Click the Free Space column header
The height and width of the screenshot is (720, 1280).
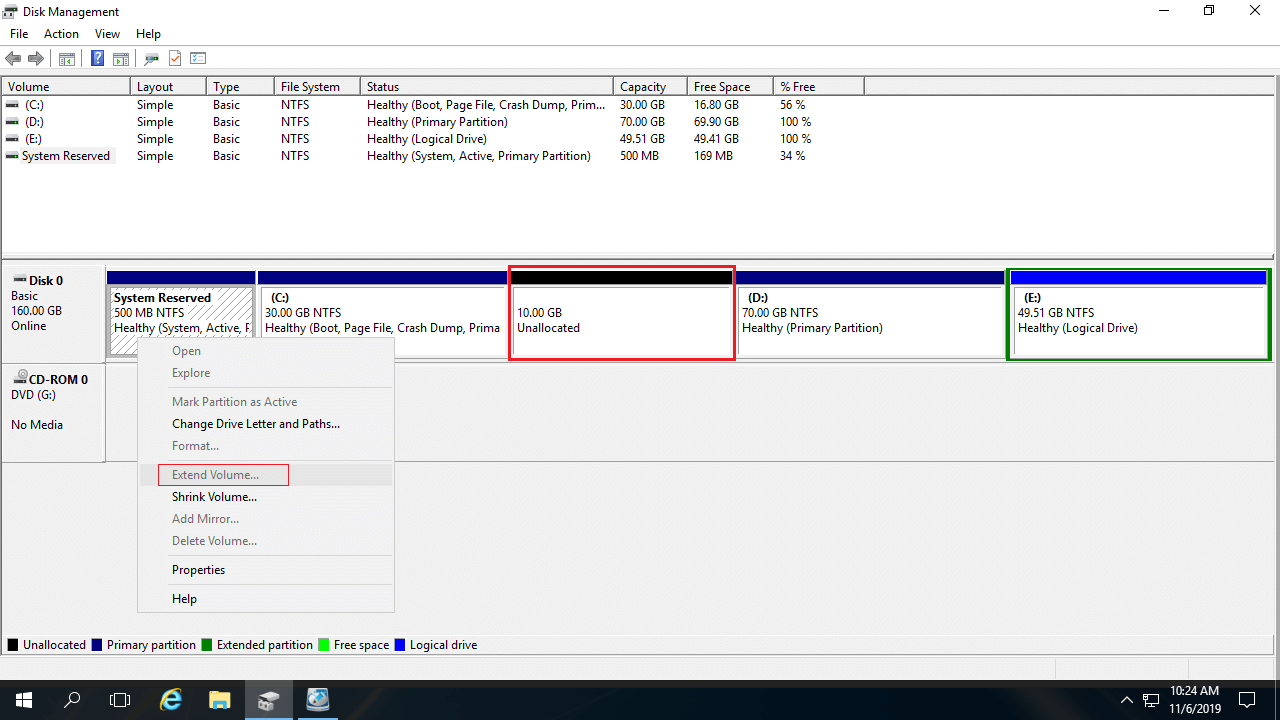(721, 87)
